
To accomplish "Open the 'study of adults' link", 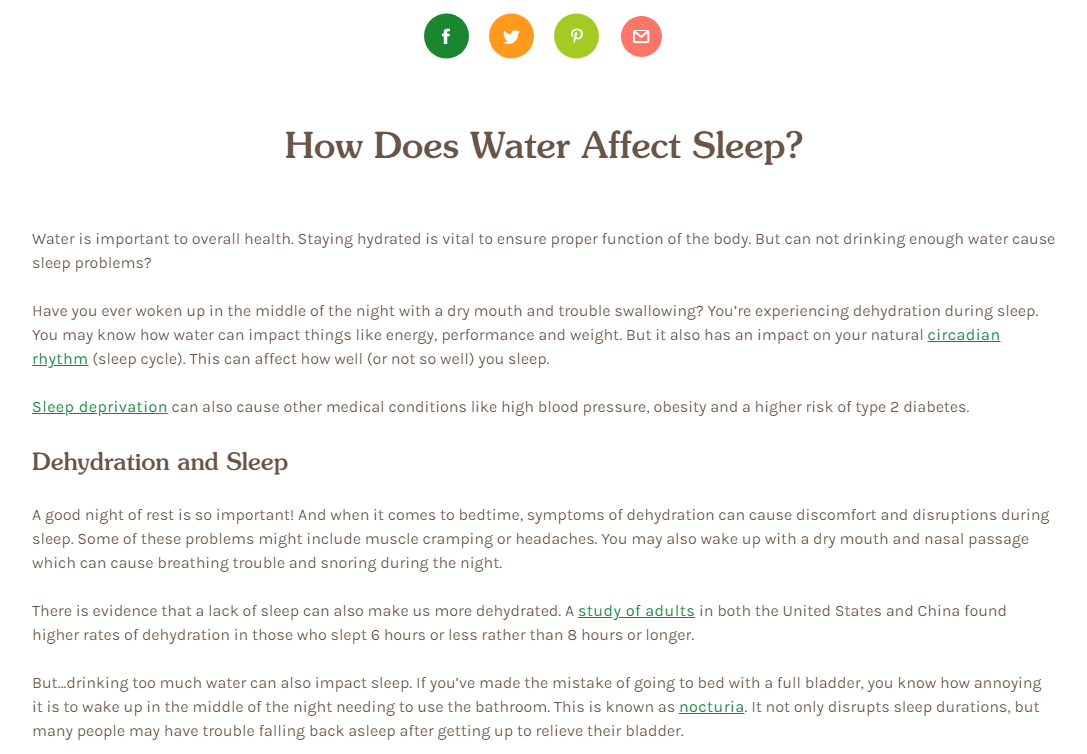I will coord(636,611).
